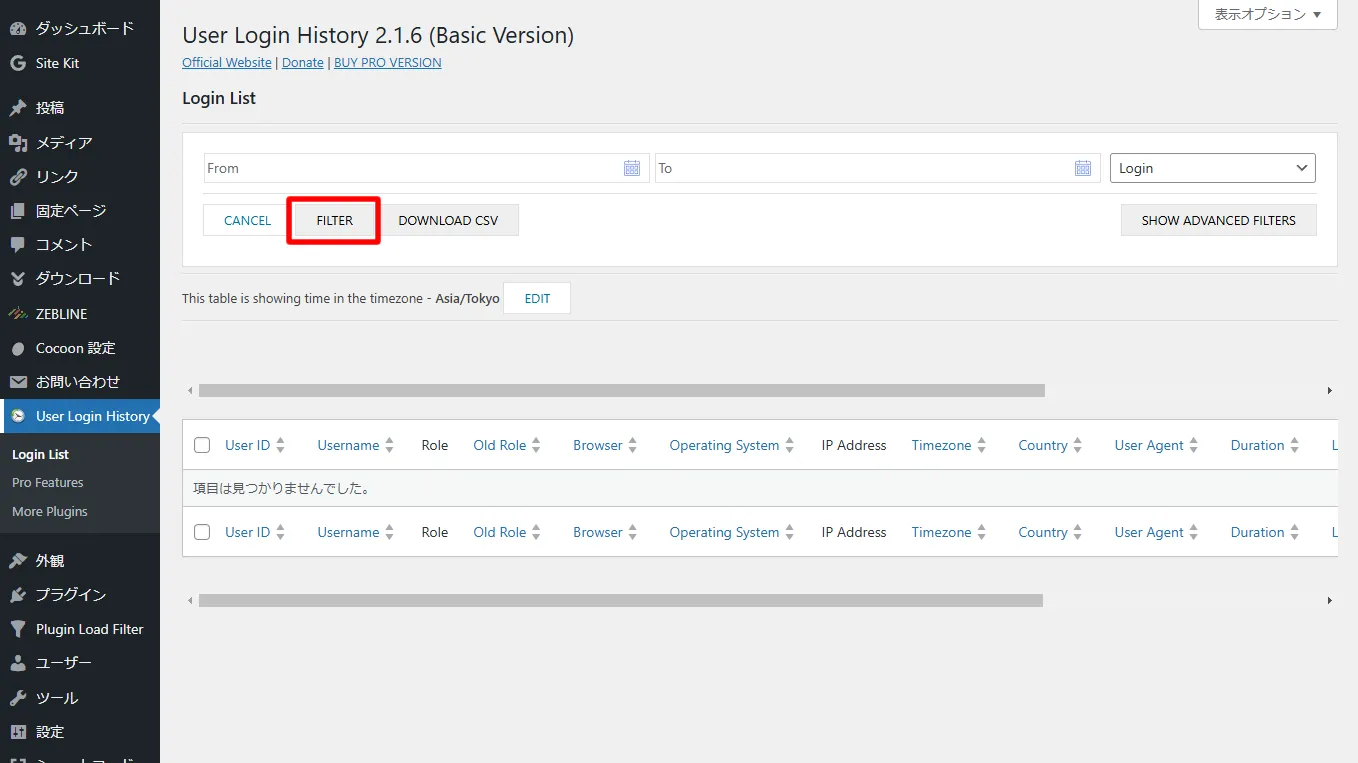Click the chain link icon beside リンク
Viewport: 1358px width, 763px height.
(x=17, y=177)
